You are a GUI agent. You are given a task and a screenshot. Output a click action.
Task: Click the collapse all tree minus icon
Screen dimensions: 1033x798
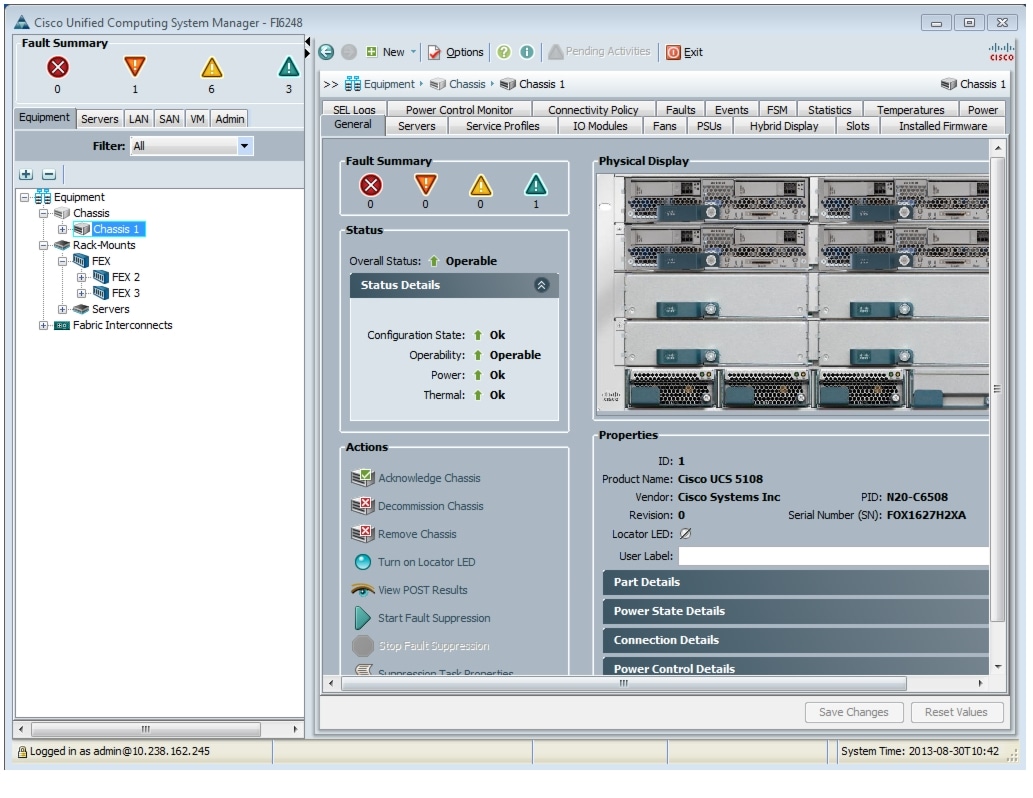click(x=48, y=175)
